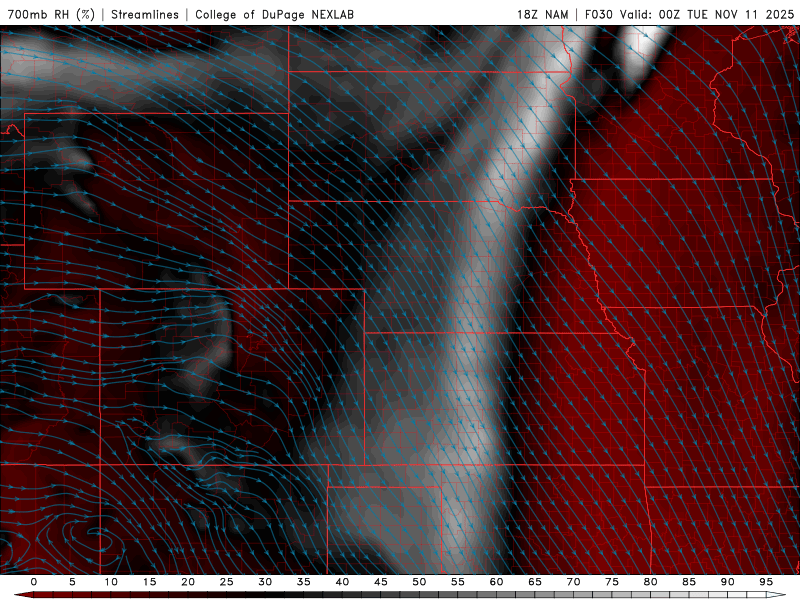Click the "80" humidity scale label
Screen dimensions: 800x600
tap(650, 582)
